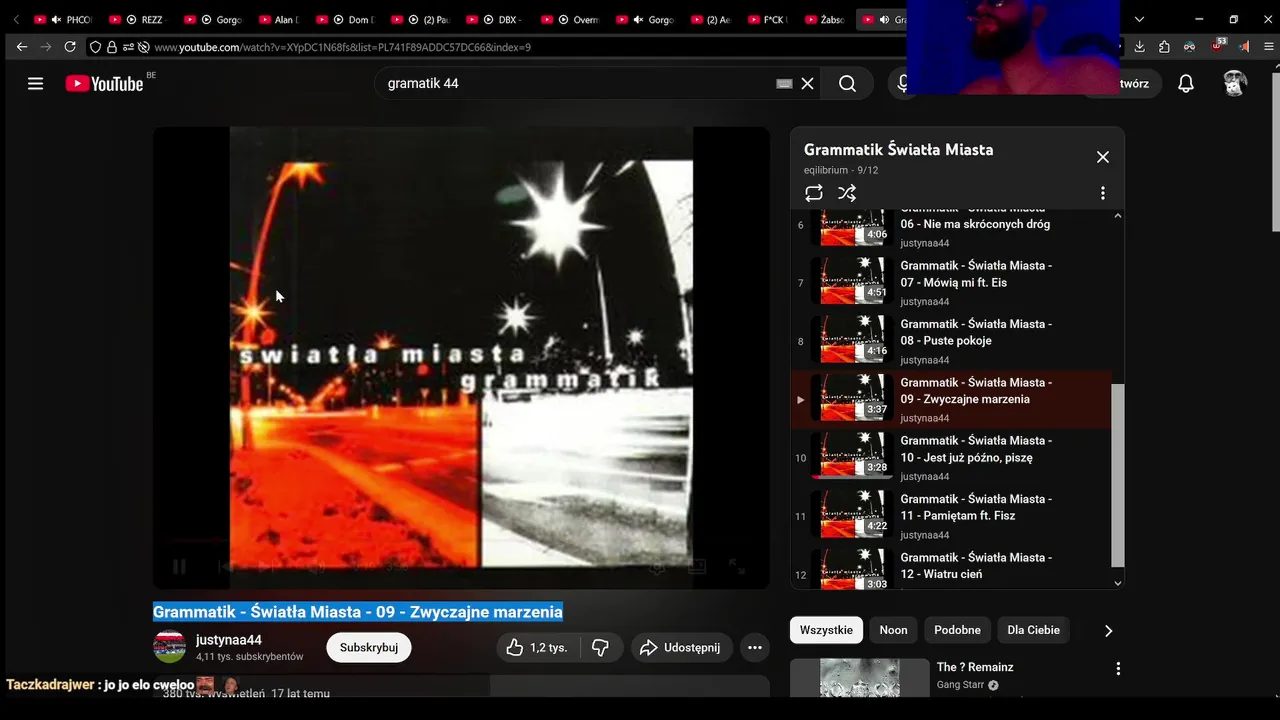Play track 11 - Pamiętam ft. Fisz

click(x=951, y=516)
